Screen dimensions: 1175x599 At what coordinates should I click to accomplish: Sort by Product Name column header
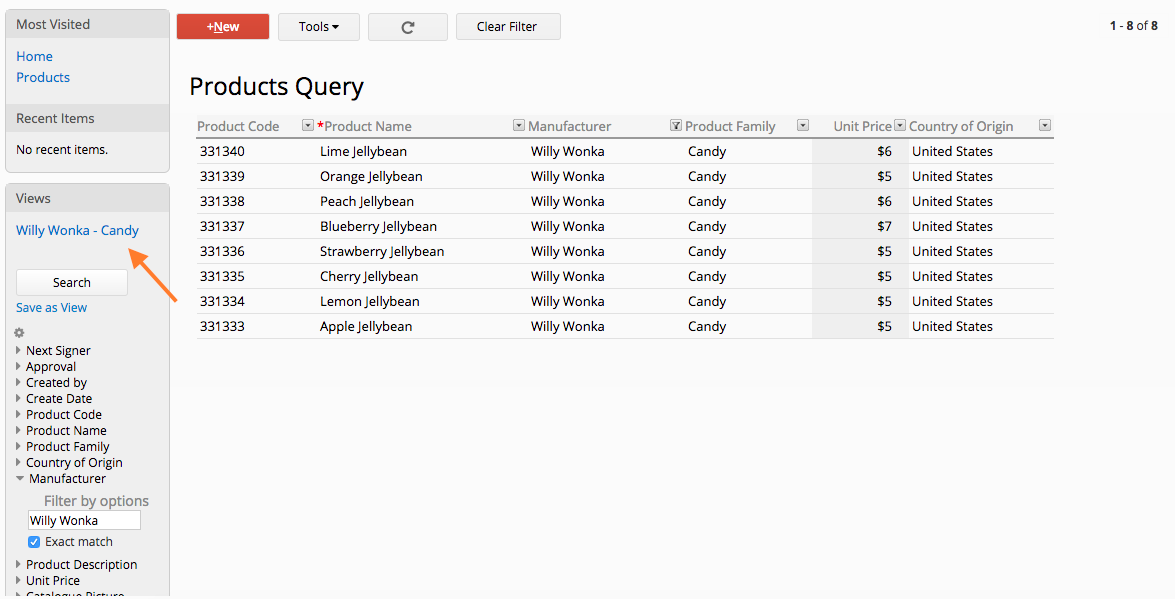click(368, 126)
